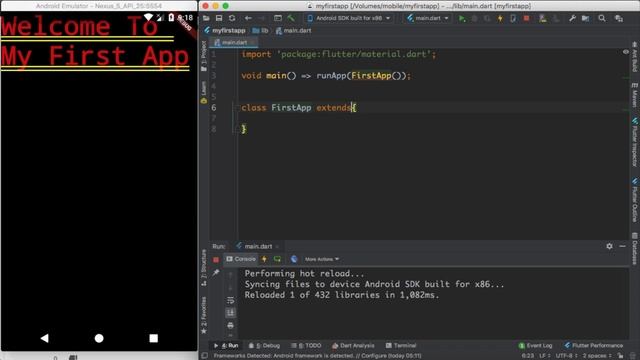Image resolution: width=640 pixels, height=360 pixels.
Task: Navigate back with the left arrow icon
Action: 248,18
